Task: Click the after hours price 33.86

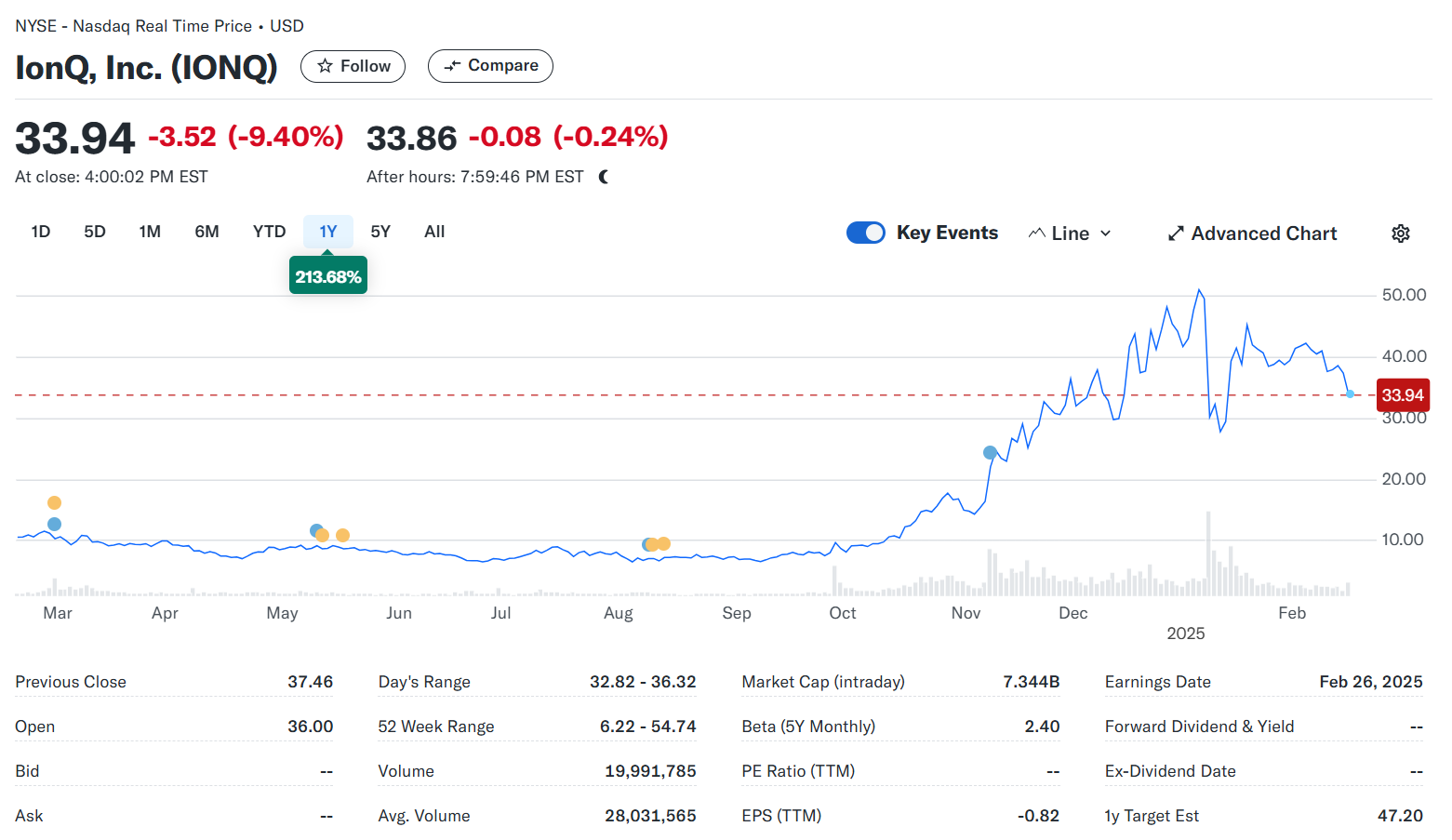Action: pyautogui.click(x=411, y=139)
